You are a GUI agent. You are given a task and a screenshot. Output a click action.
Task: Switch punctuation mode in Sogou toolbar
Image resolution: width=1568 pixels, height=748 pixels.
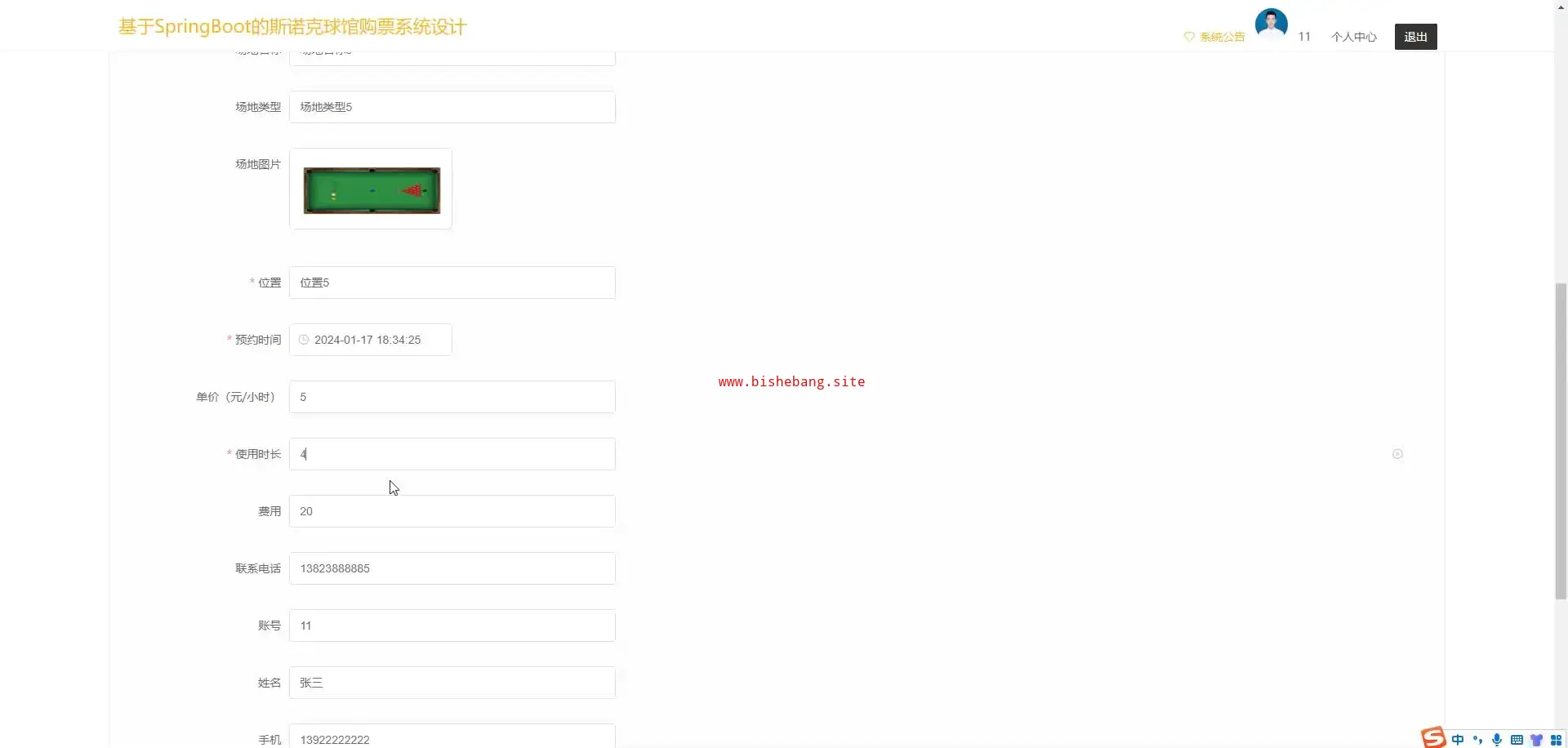(1477, 740)
